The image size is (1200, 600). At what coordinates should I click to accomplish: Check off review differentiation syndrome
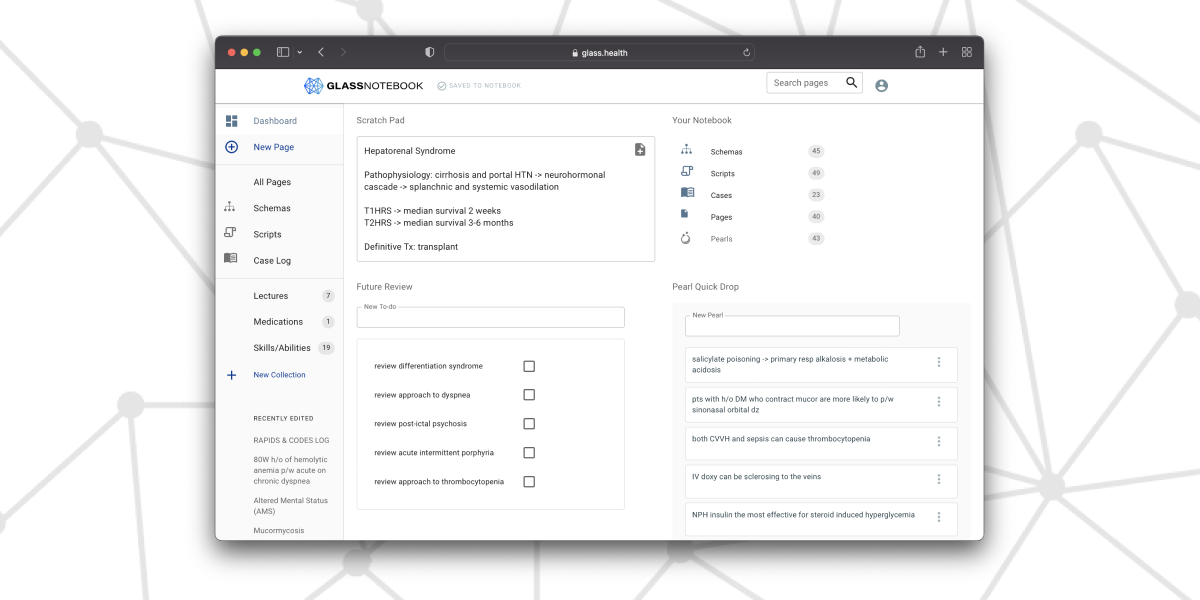(x=529, y=366)
